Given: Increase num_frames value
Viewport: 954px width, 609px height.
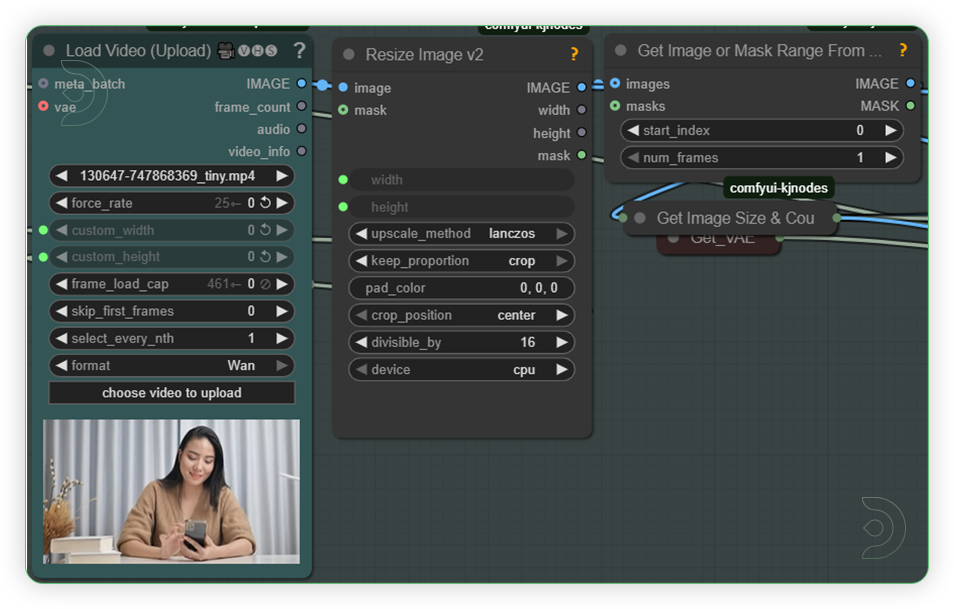Looking at the screenshot, I should [x=891, y=158].
